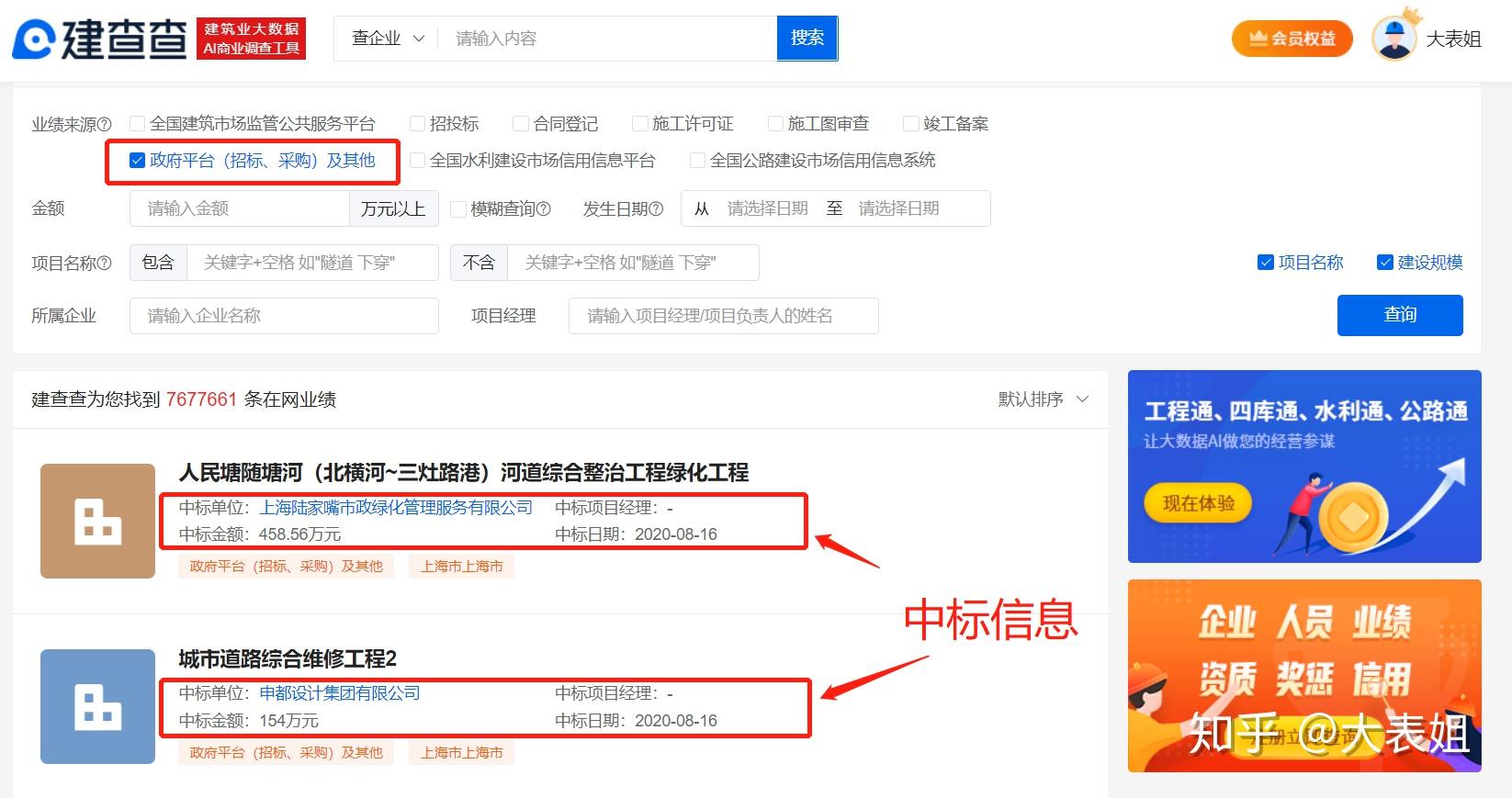This screenshot has width=1512, height=798.
Task: Open the 查企业 search type dropdown
Action: point(389,39)
